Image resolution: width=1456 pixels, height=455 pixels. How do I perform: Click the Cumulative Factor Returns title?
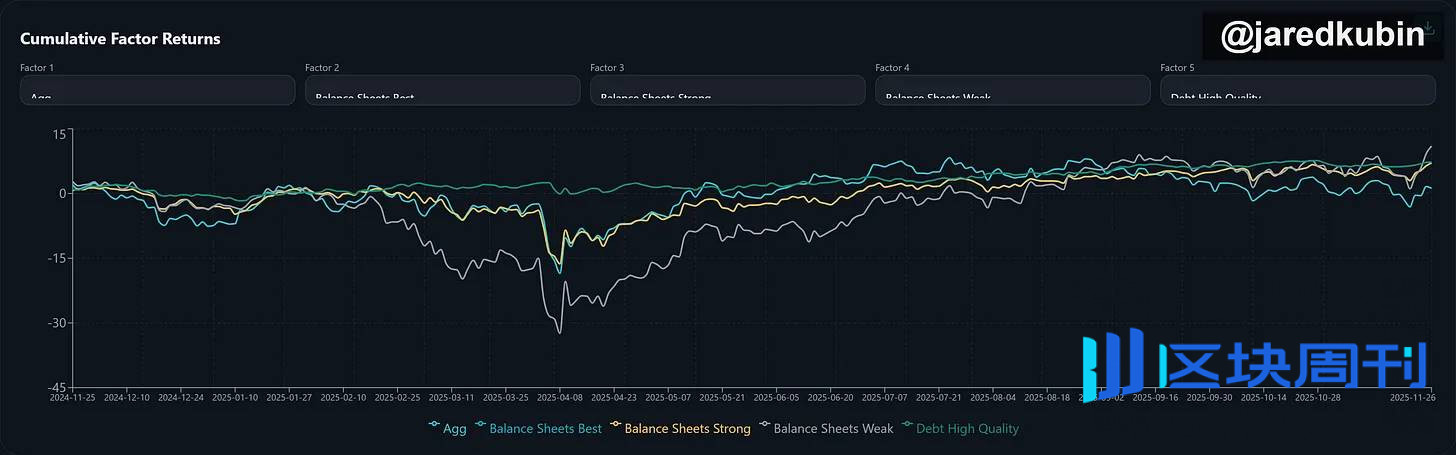click(x=120, y=39)
